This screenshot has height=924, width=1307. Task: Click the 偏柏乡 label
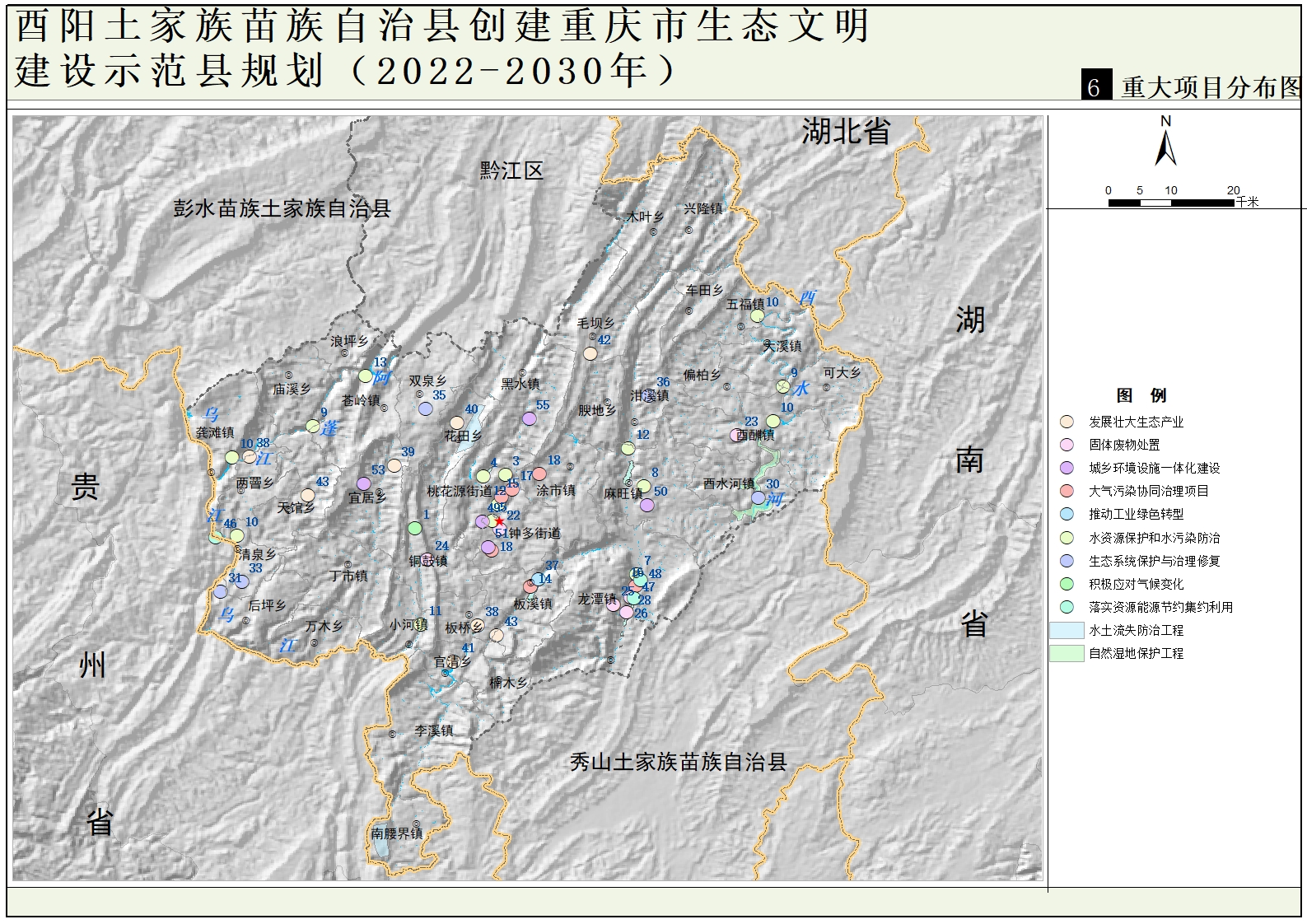[702, 375]
